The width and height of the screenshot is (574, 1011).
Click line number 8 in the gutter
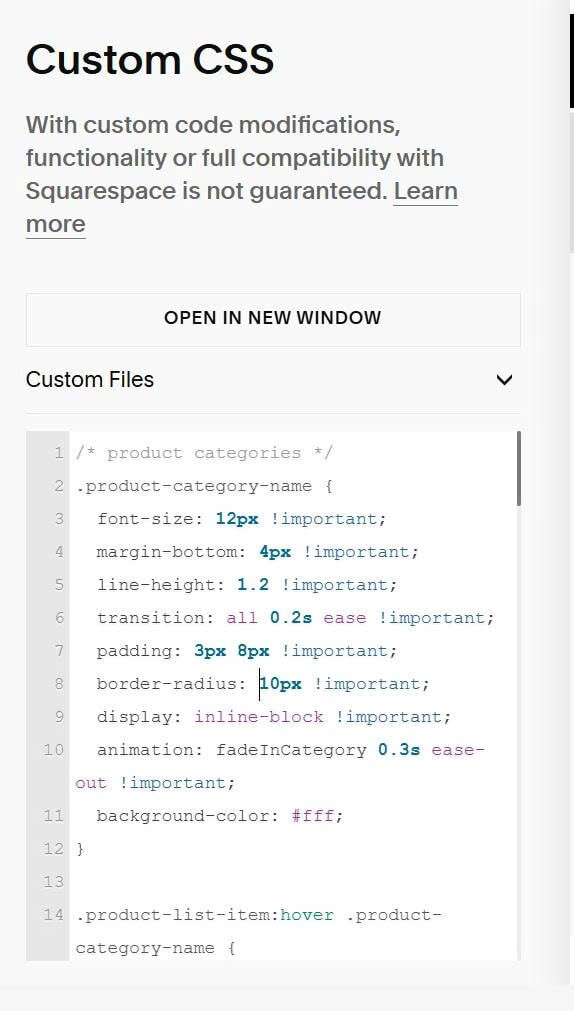tap(59, 683)
